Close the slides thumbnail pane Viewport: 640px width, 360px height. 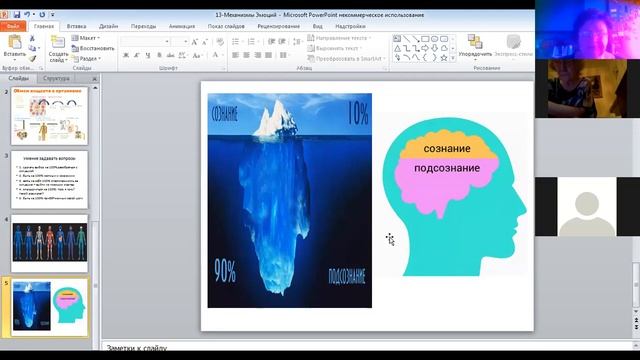click(95, 78)
